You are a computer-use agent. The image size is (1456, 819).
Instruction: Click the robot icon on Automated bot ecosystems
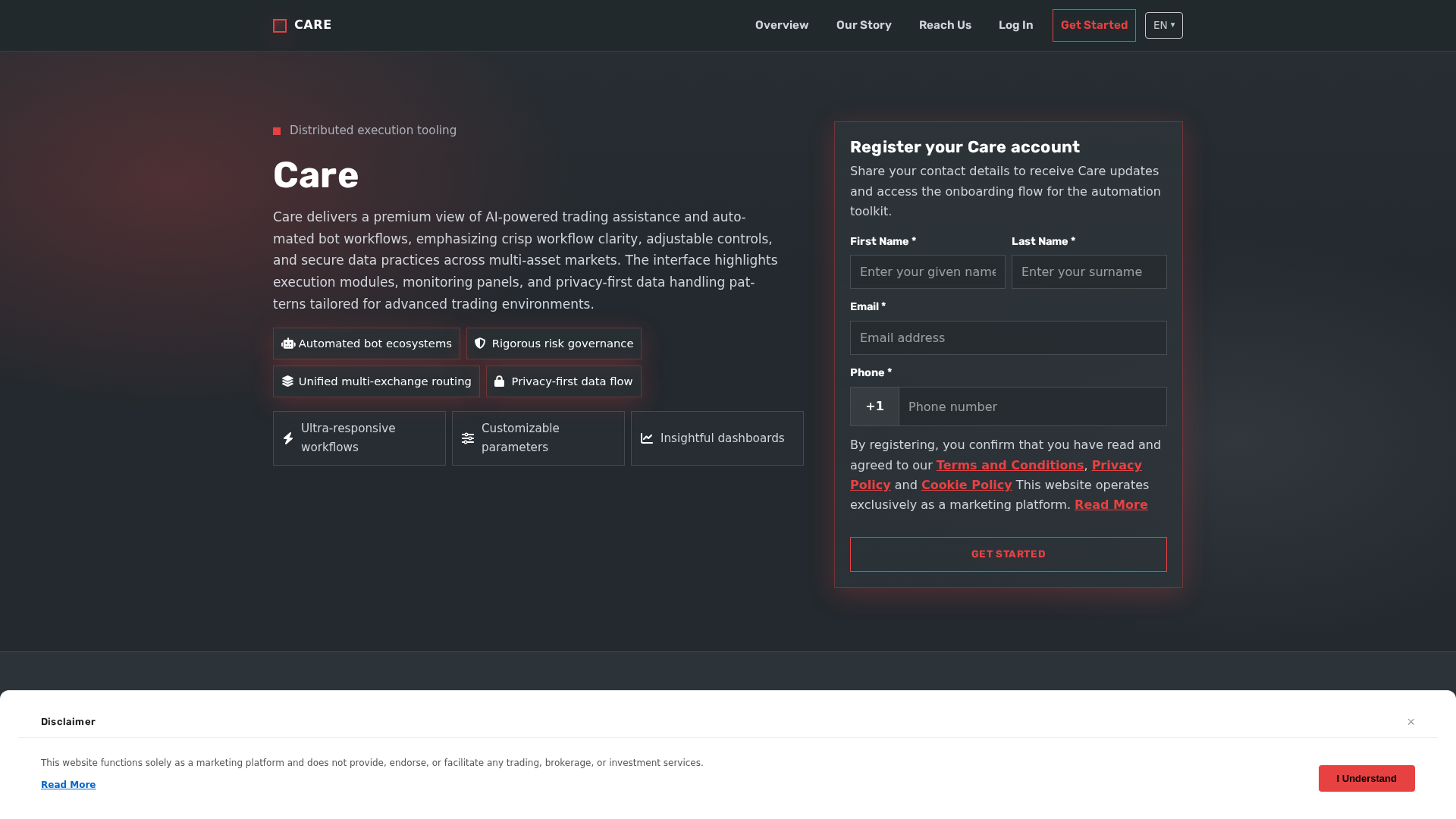(288, 344)
